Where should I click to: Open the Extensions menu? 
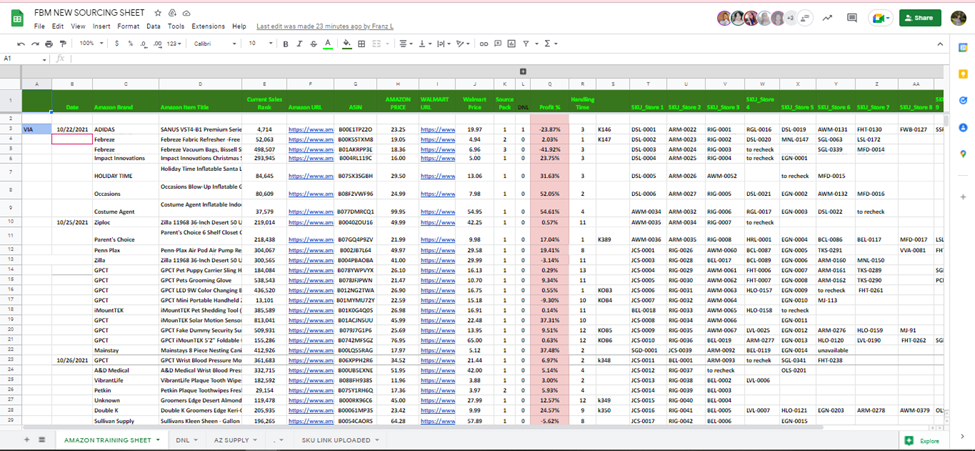[208, 27]
